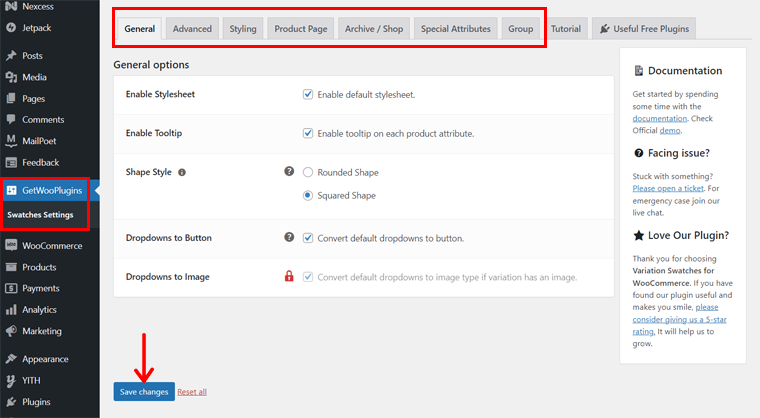Click the Analytics bar chart icon
760x418 pixels.
coord(11,309)
